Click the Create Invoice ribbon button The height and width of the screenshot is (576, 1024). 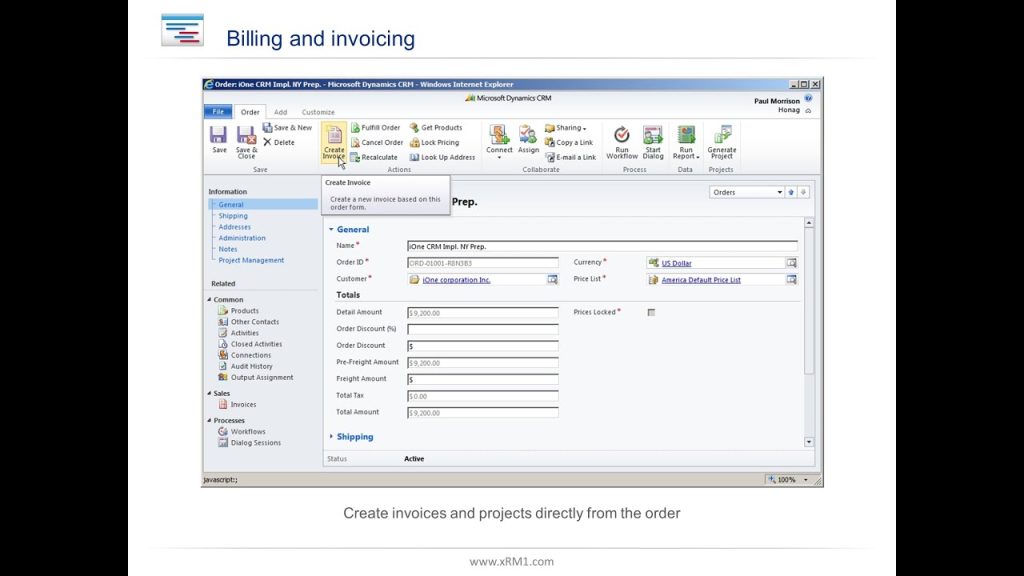click(334, 142)
